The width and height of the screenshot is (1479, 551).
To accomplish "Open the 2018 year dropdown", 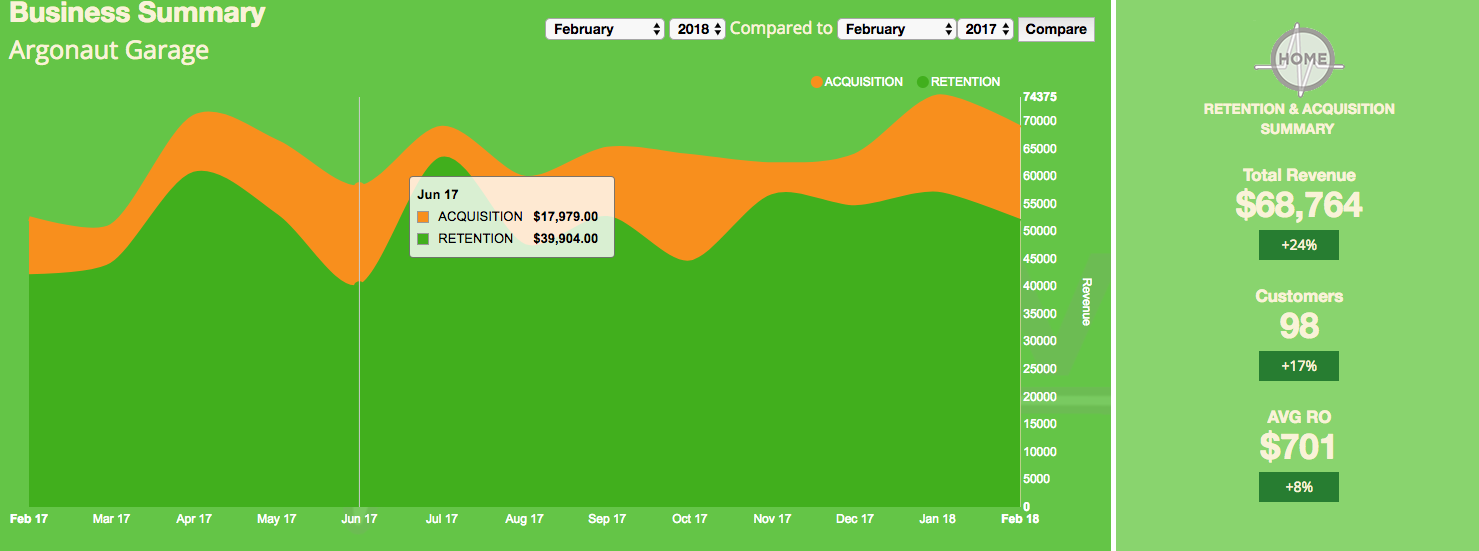I will tap(697, 29).
